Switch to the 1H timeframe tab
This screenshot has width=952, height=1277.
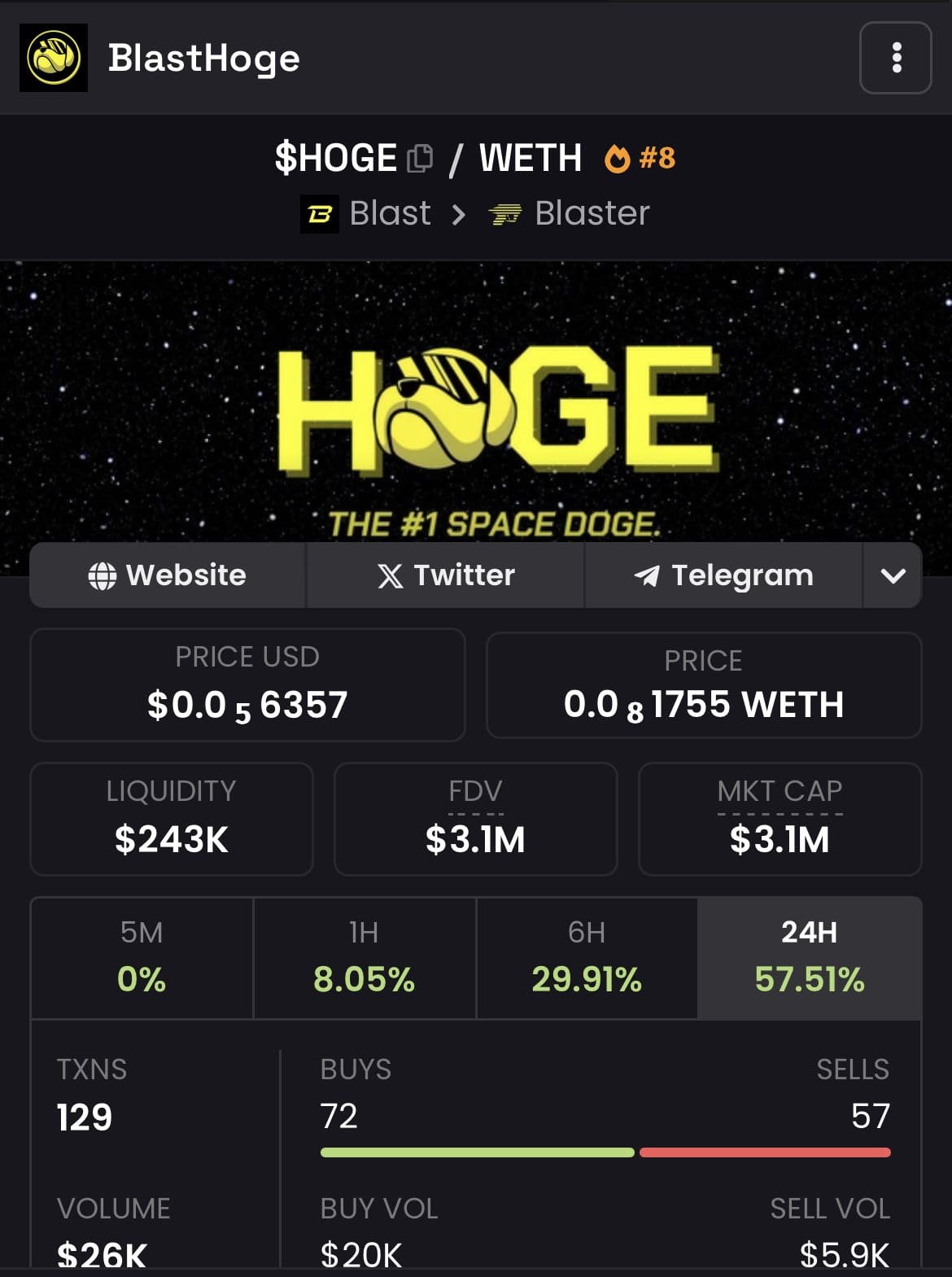(x=364, y=958)
